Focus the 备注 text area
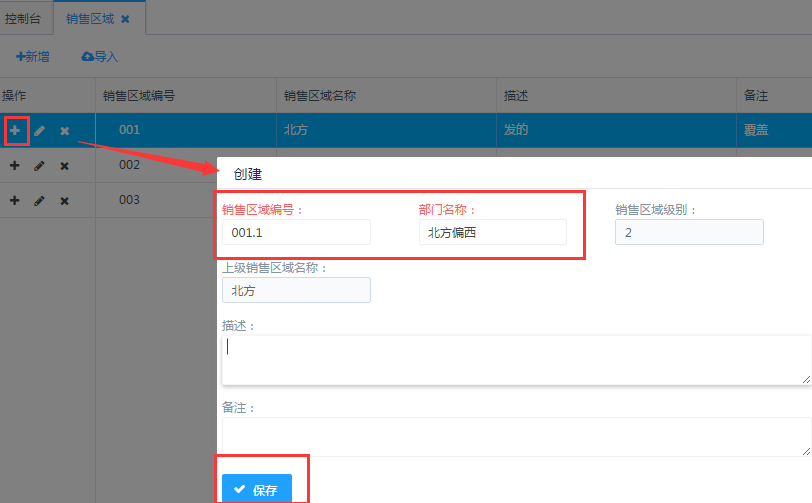Viewport: 812px width, 503px height. 516,437
